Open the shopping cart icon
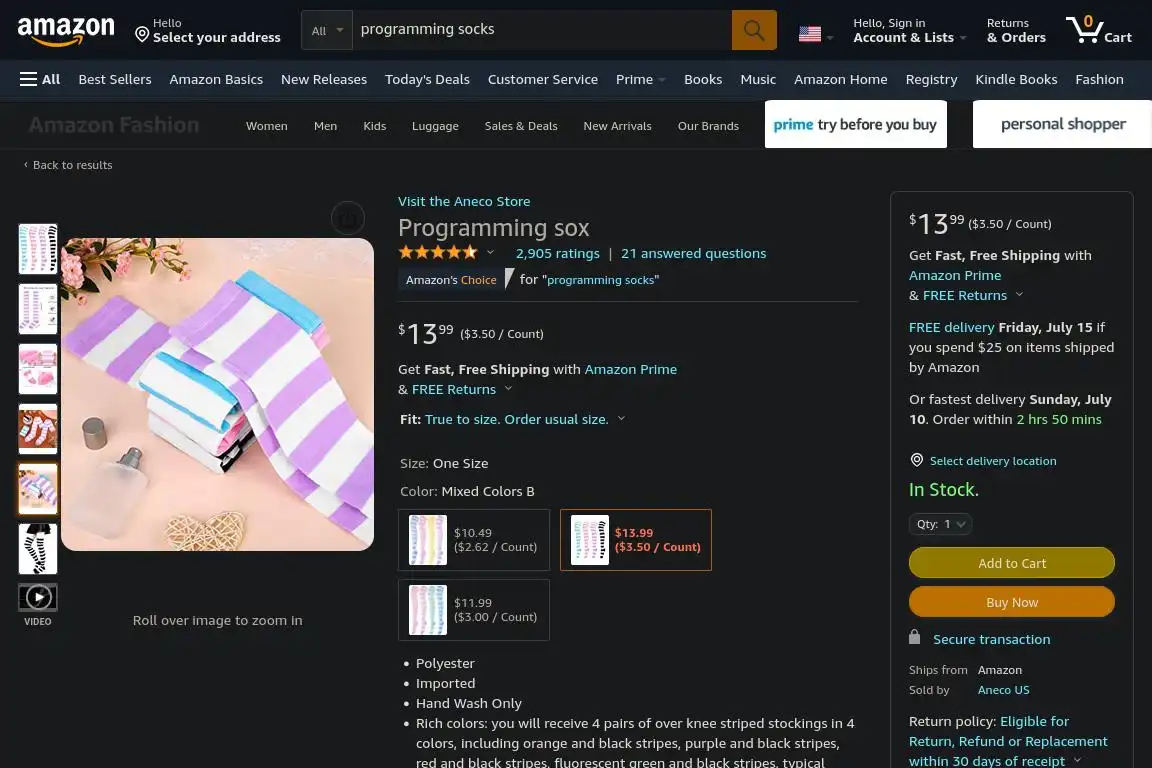This screenshot has width=1152, height=768. 1098,30
